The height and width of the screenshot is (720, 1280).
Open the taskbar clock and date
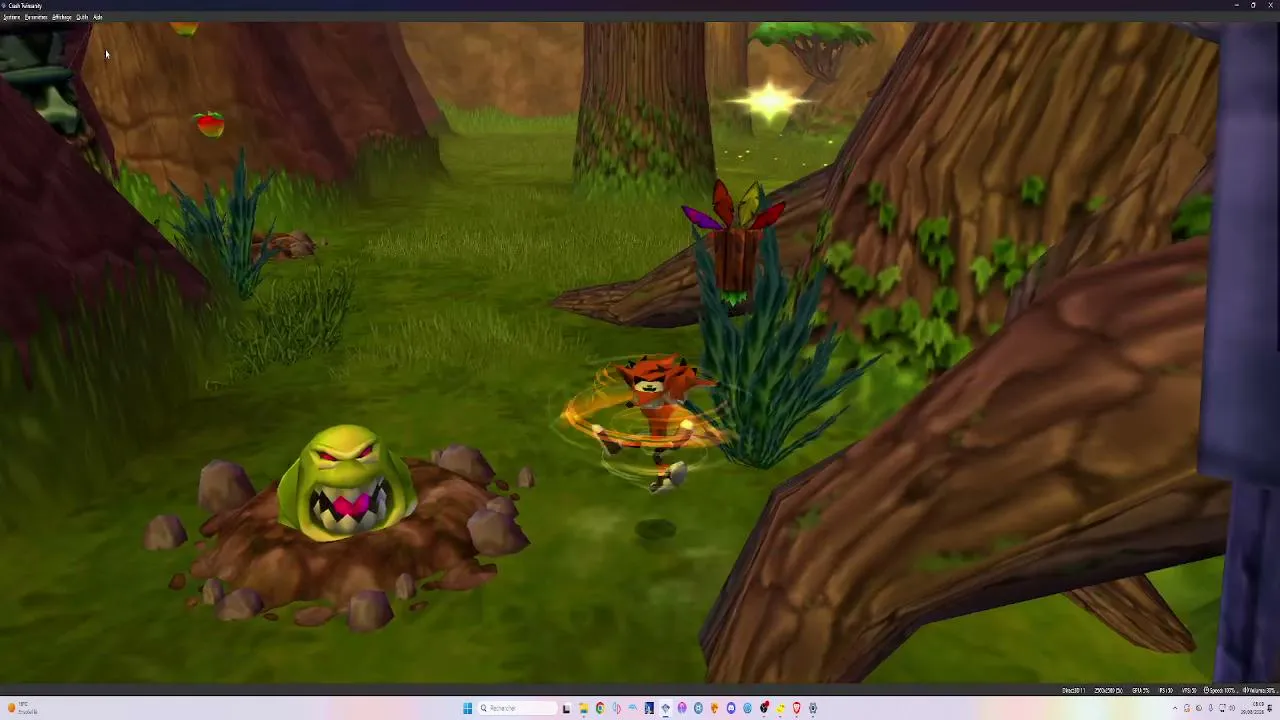tap(1254, 708)
